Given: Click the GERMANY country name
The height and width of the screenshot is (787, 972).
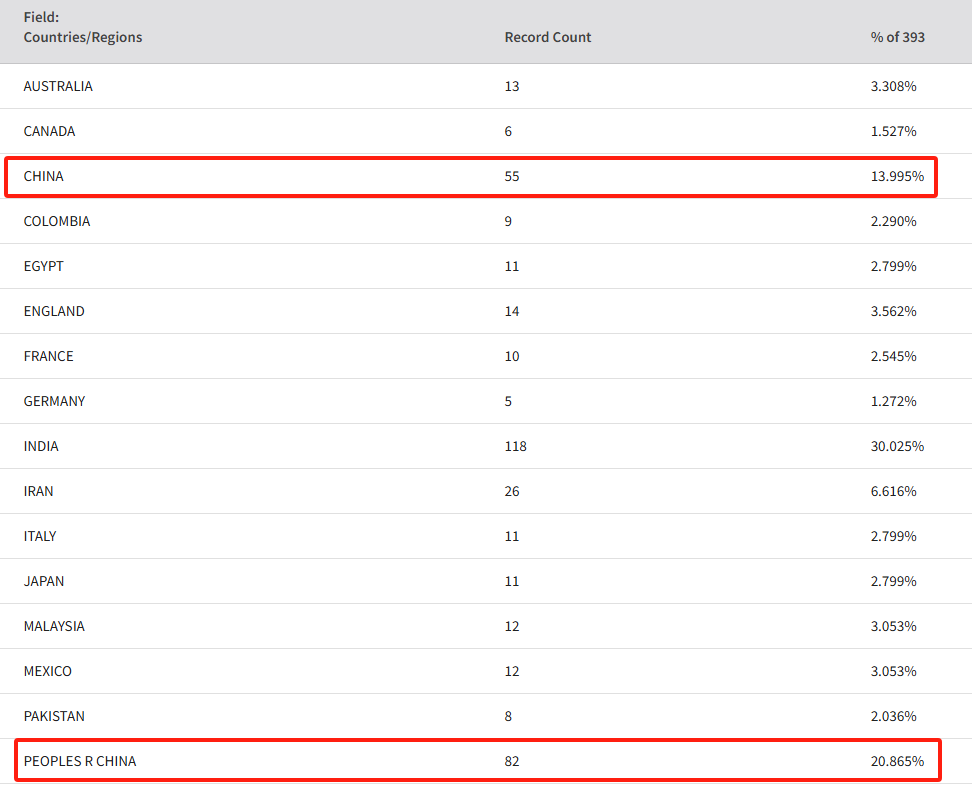Looking at the screenshot, I should pyautogui.click(x=55, y=402).
